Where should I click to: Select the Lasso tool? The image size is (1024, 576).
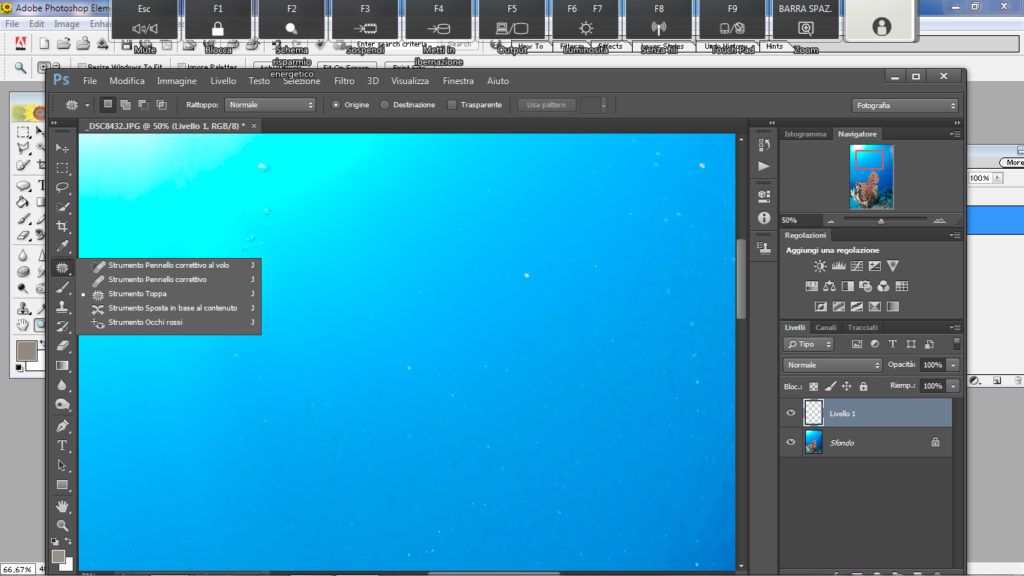62,187
